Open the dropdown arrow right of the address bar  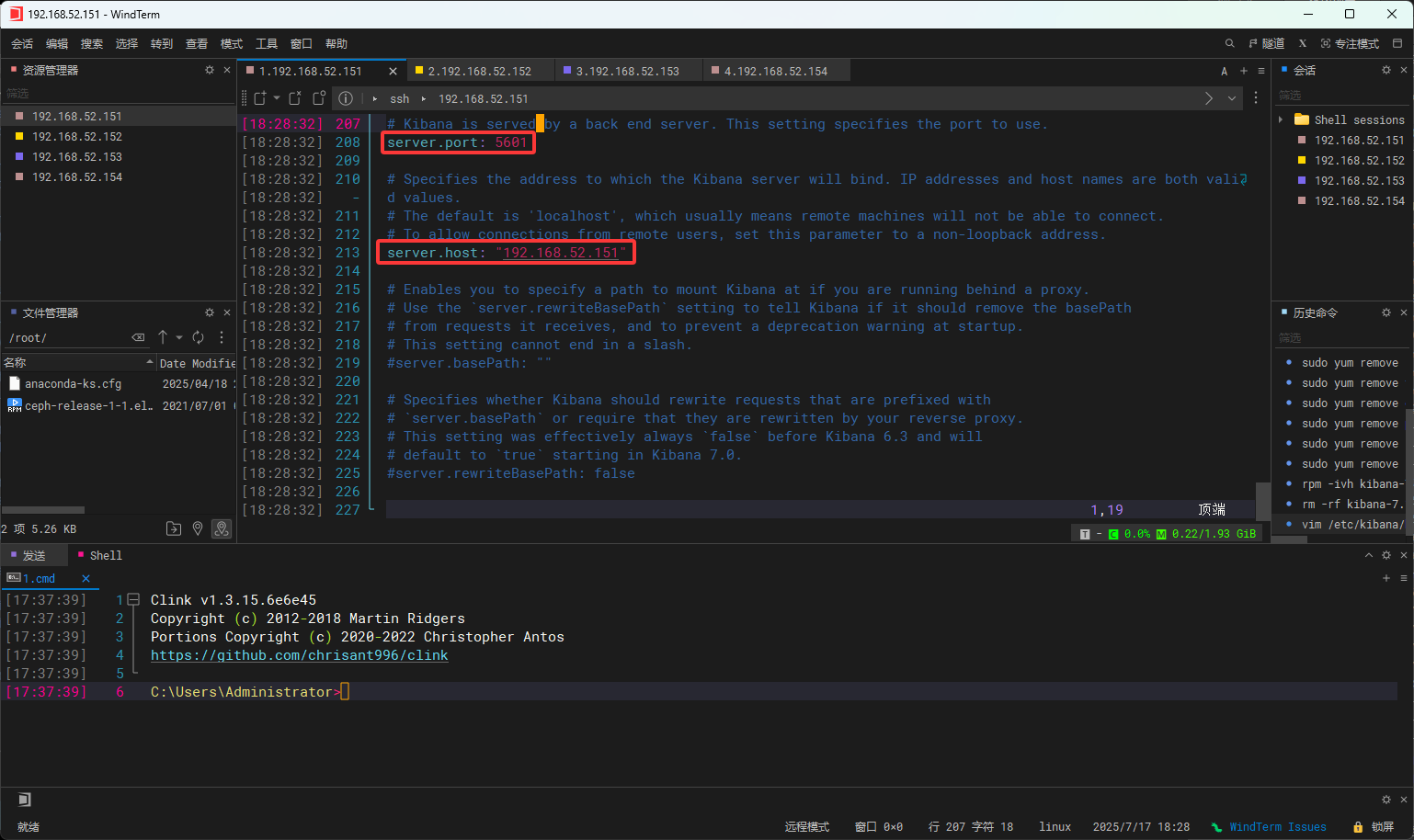[x=1232, y=98]
